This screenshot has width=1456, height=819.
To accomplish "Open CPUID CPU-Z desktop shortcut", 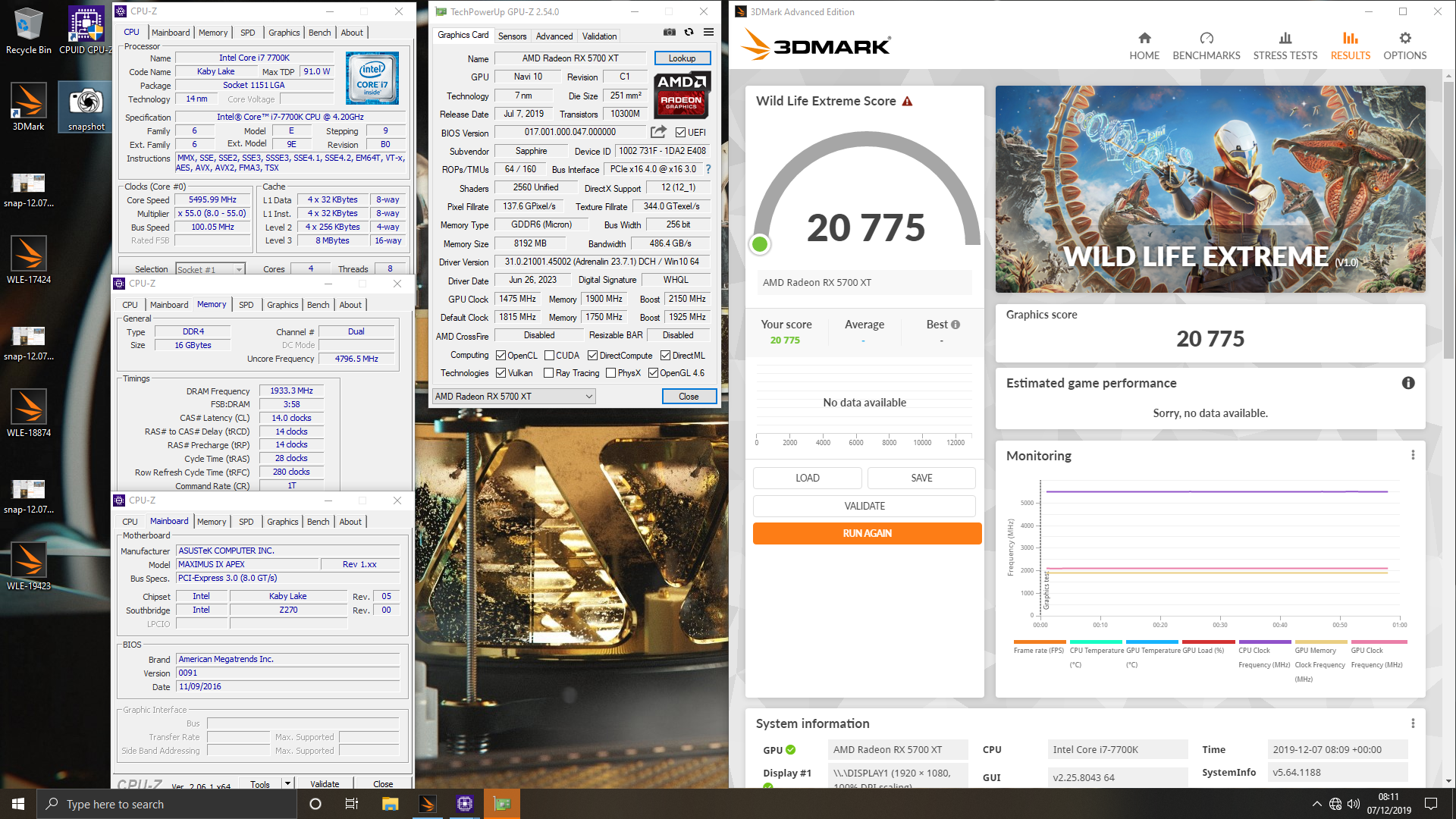I will 86,30.
